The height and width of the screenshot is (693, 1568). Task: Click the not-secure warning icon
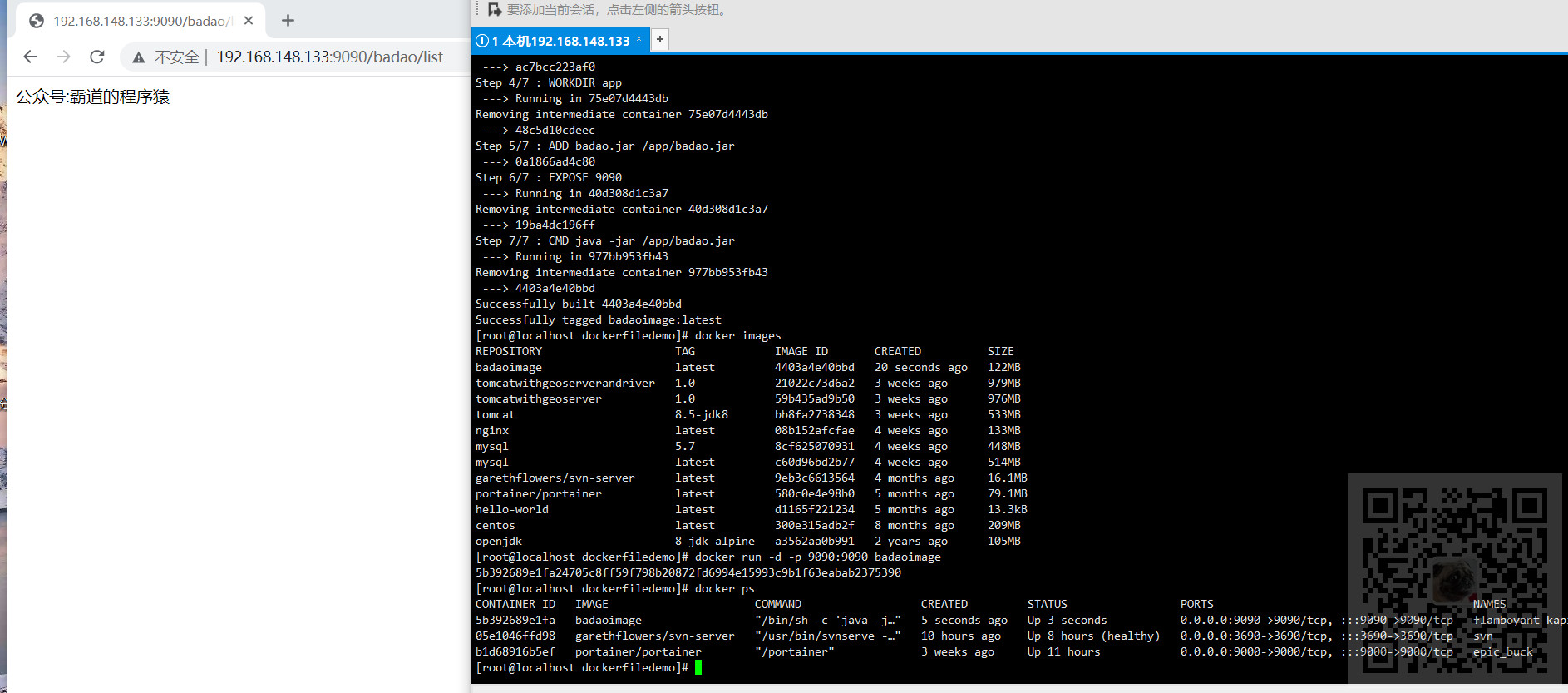[139, 57]
